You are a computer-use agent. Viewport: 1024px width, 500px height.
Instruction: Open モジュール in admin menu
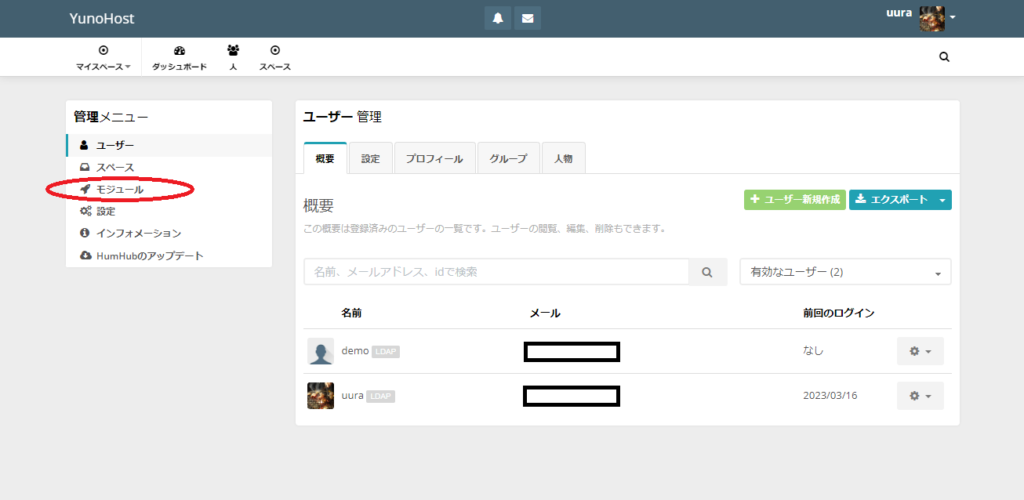tap(169, 189)
